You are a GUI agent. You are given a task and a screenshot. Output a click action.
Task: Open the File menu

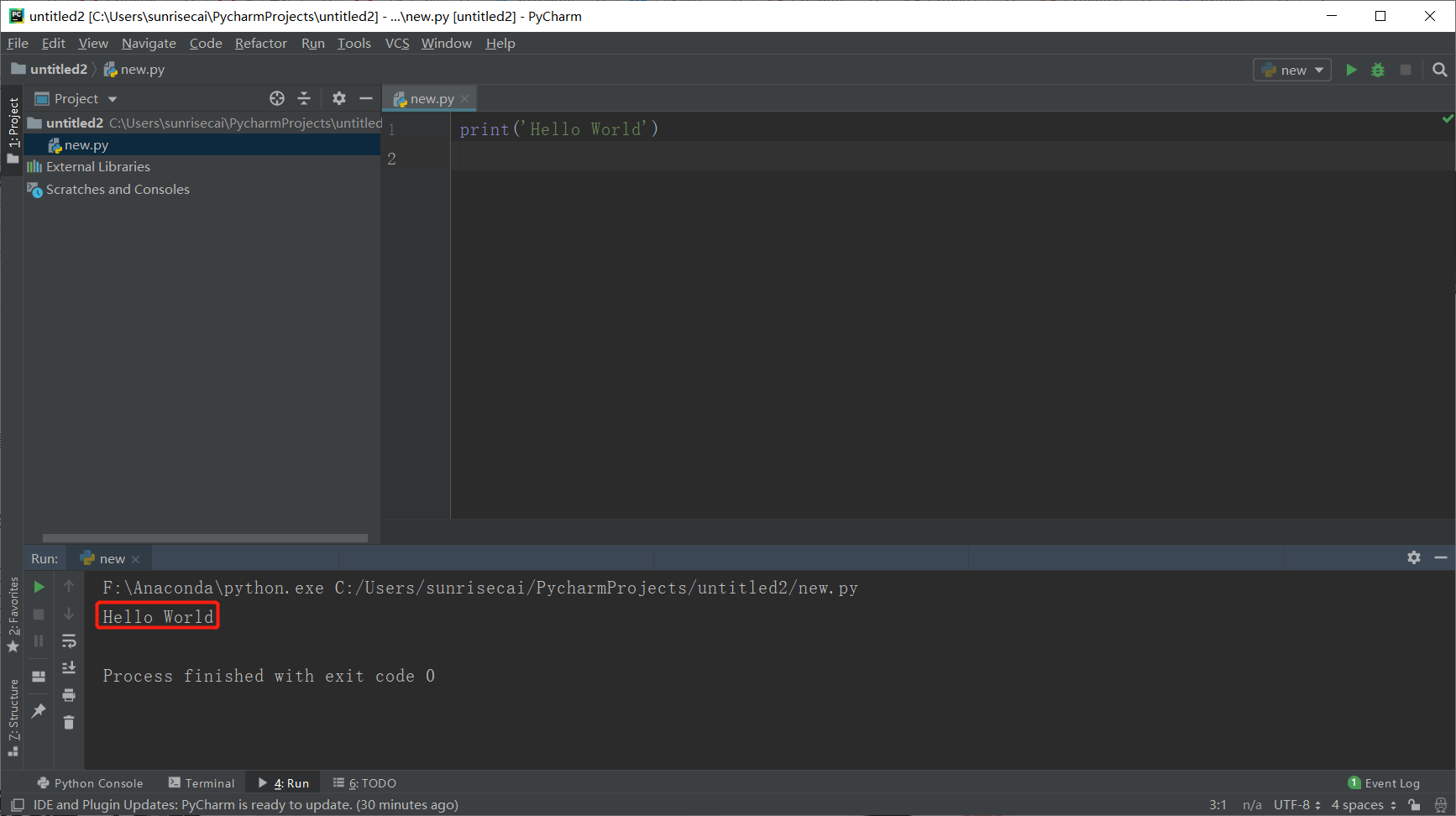(x=18, y=44)
